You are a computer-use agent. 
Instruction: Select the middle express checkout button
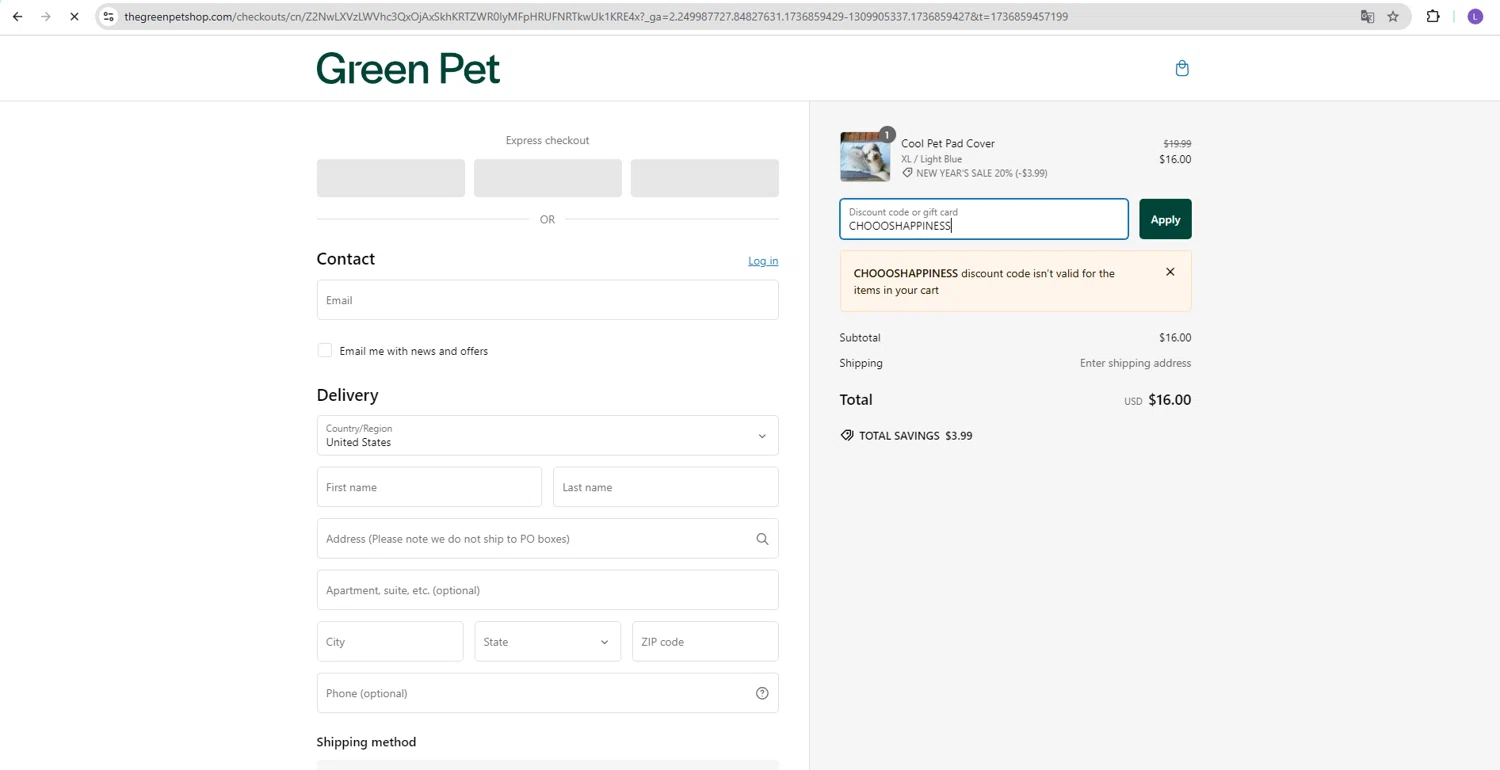click(548, 178)
